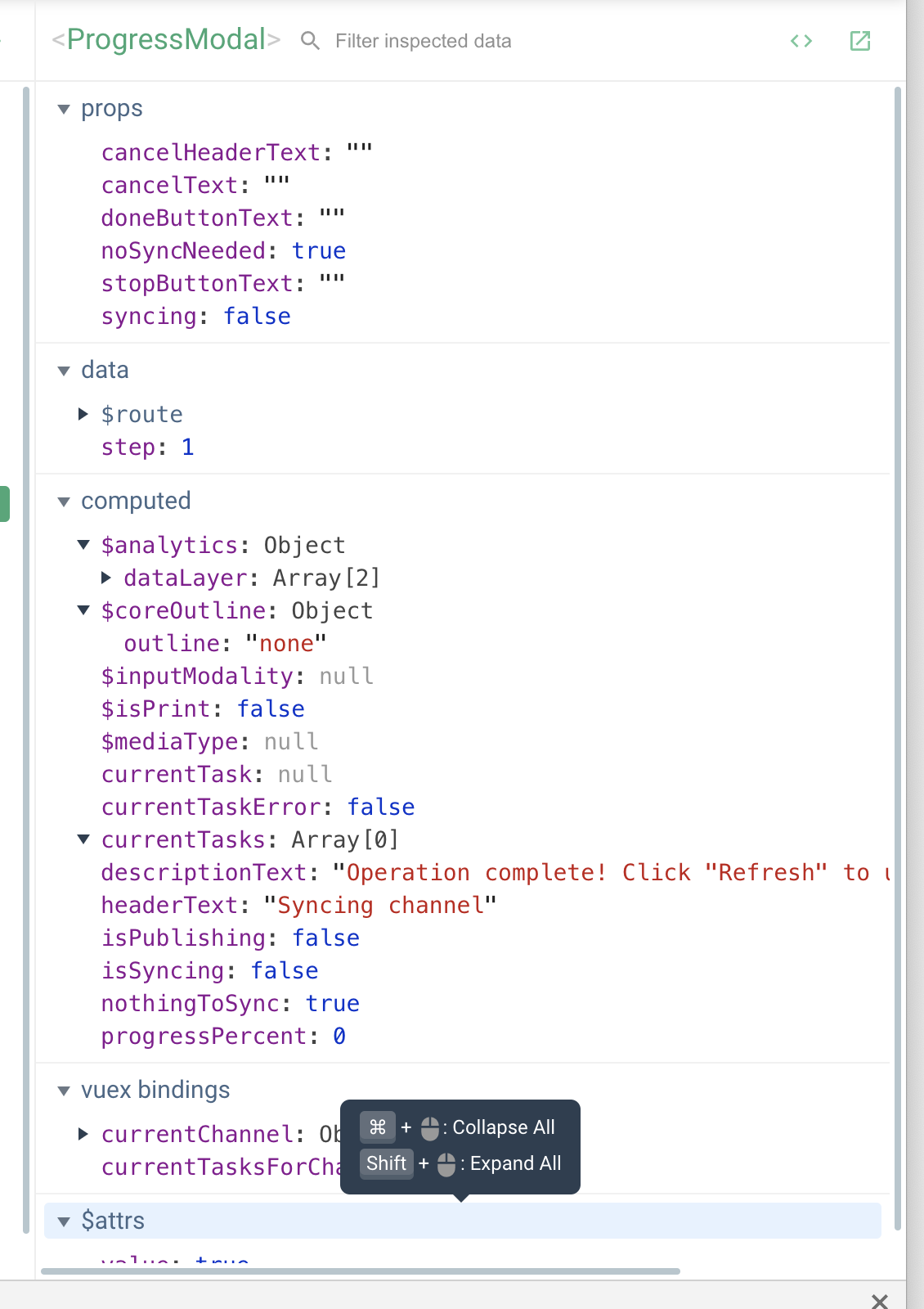Collapse the $coreOutline object
This screenshot has height=1309, width=924.
click(83, 610)
